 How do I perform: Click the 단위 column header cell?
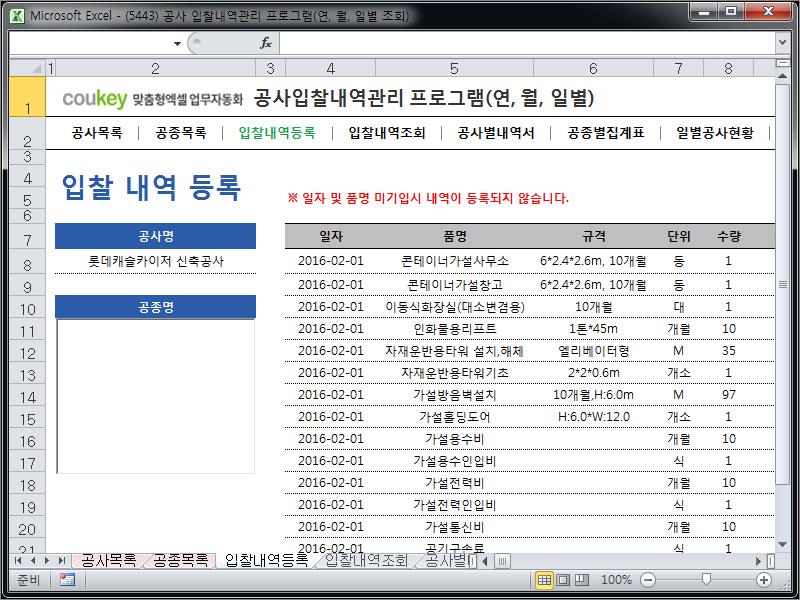click(679, 236)
